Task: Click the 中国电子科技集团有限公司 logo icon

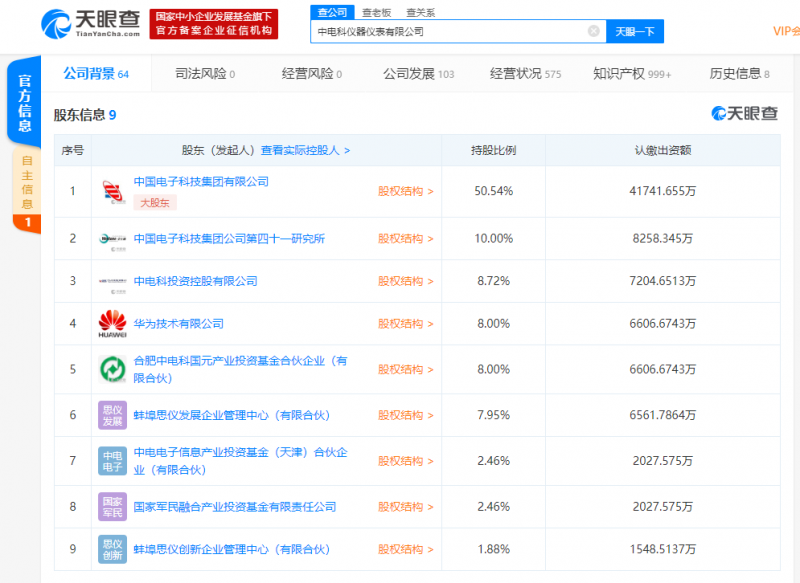Action: 112,191
